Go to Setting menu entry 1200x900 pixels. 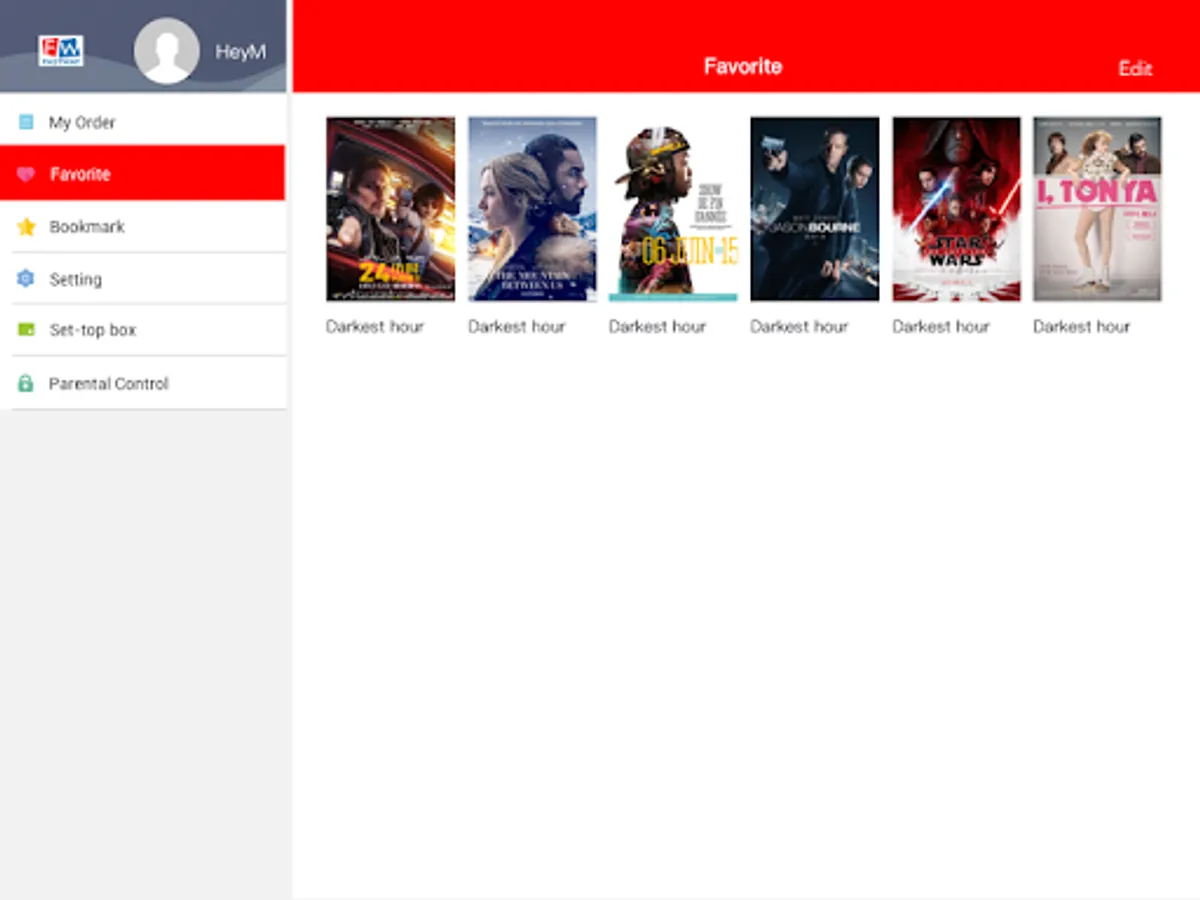tap(143, 279)
